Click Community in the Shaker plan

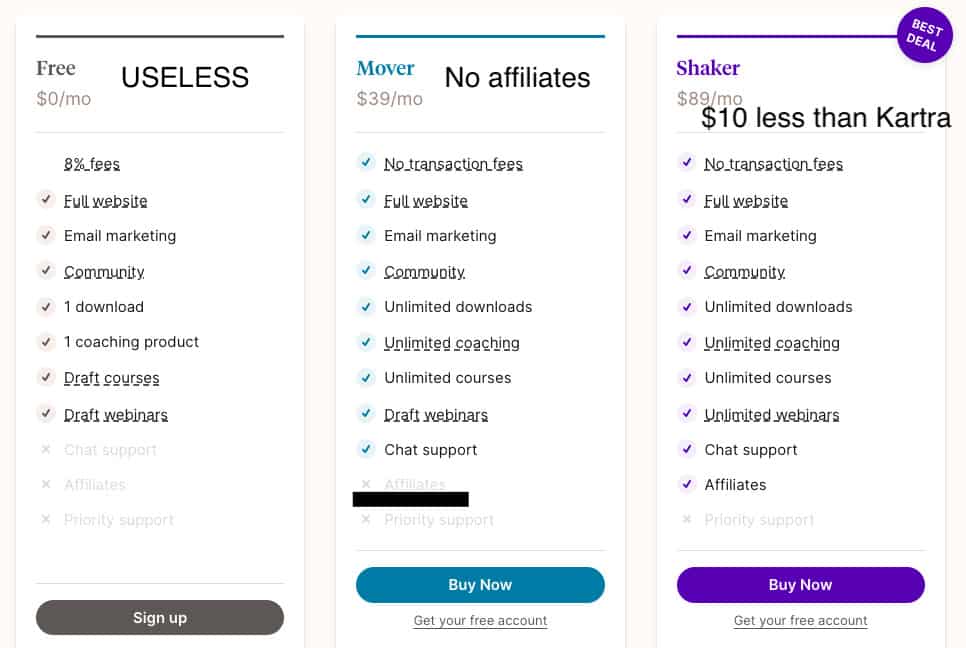coord(744,272)
